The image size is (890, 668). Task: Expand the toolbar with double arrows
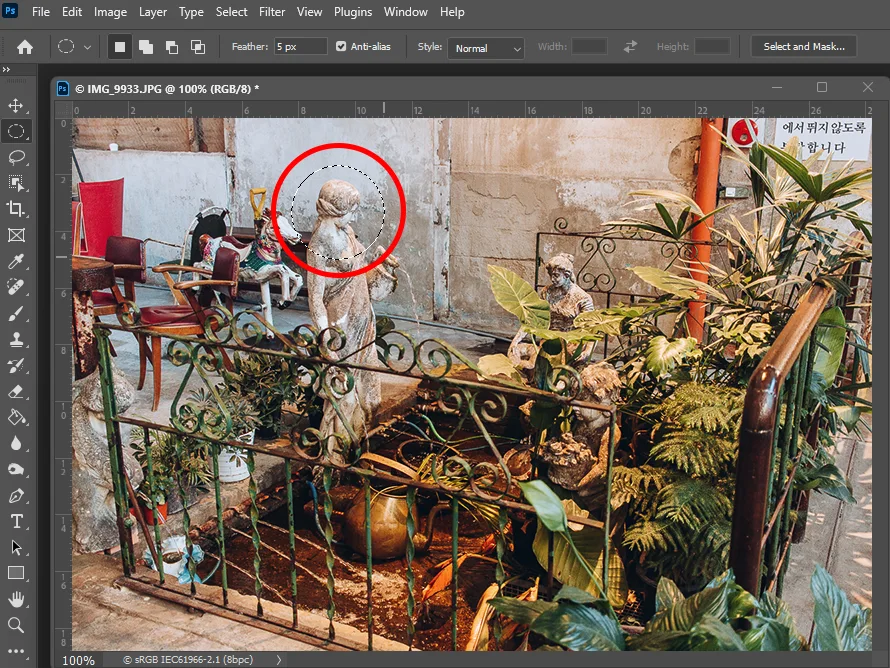click(6, 69)
